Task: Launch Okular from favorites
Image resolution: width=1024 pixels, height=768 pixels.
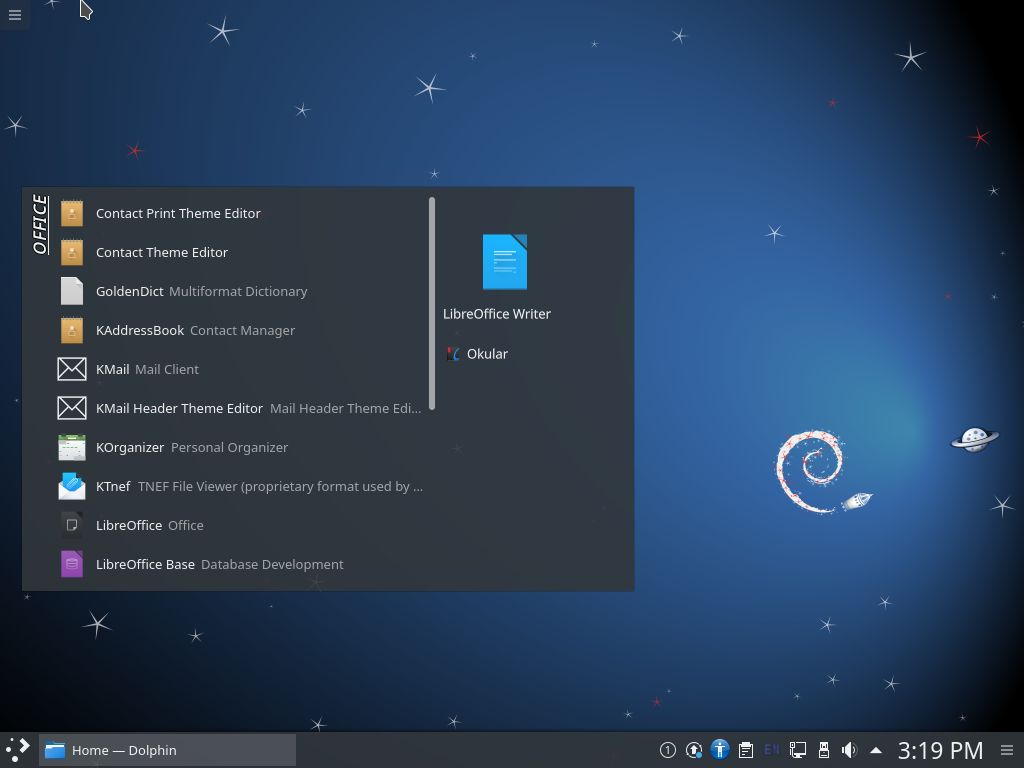Action: 477,354
